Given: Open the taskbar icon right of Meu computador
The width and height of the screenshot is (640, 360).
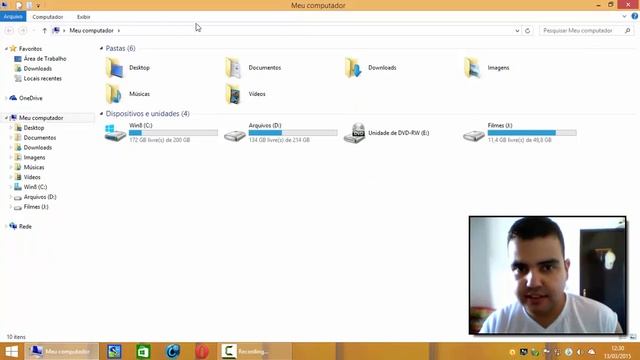Looking at the screenshot, I should pyautogui.click(x=114, y=351).
